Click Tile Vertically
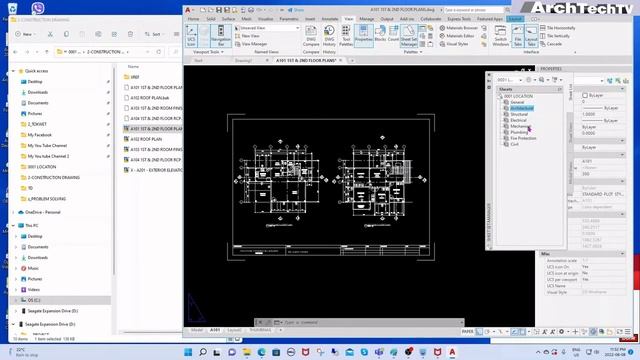Screen dimensions: 640x360 555,36
